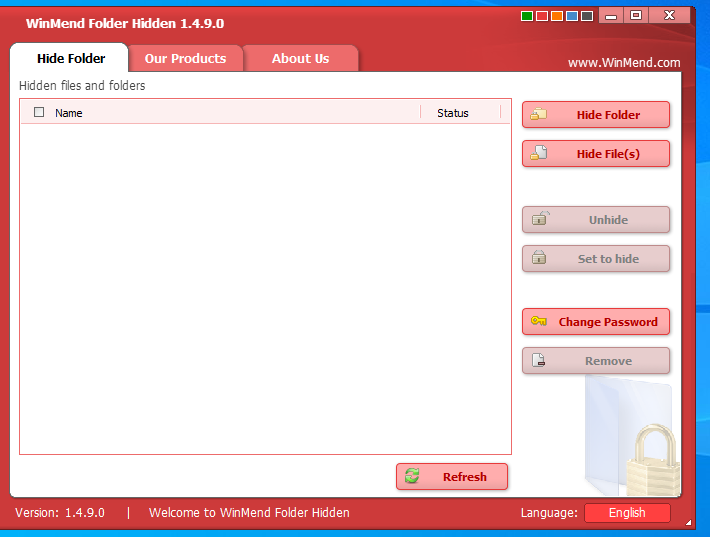Click the folder lock icon on Hide Folder
Screen dimensions: 710x537
[539, 114]
